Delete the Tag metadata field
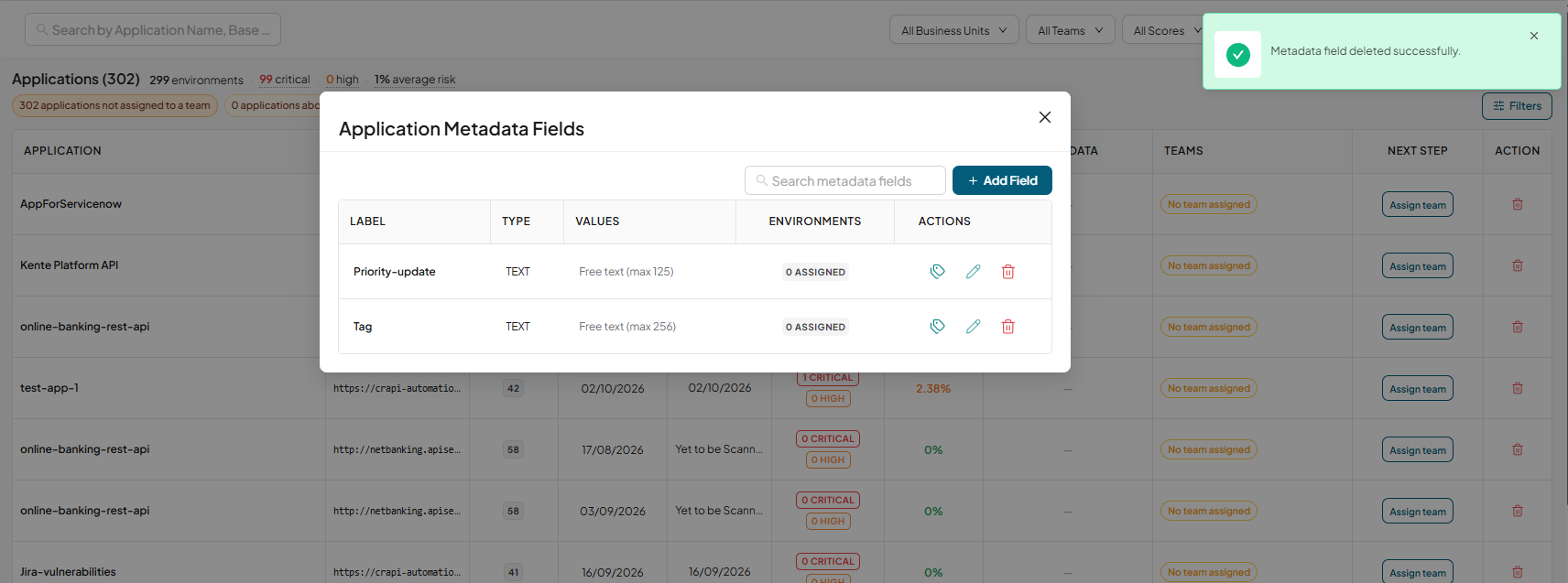 (1007, 327)
